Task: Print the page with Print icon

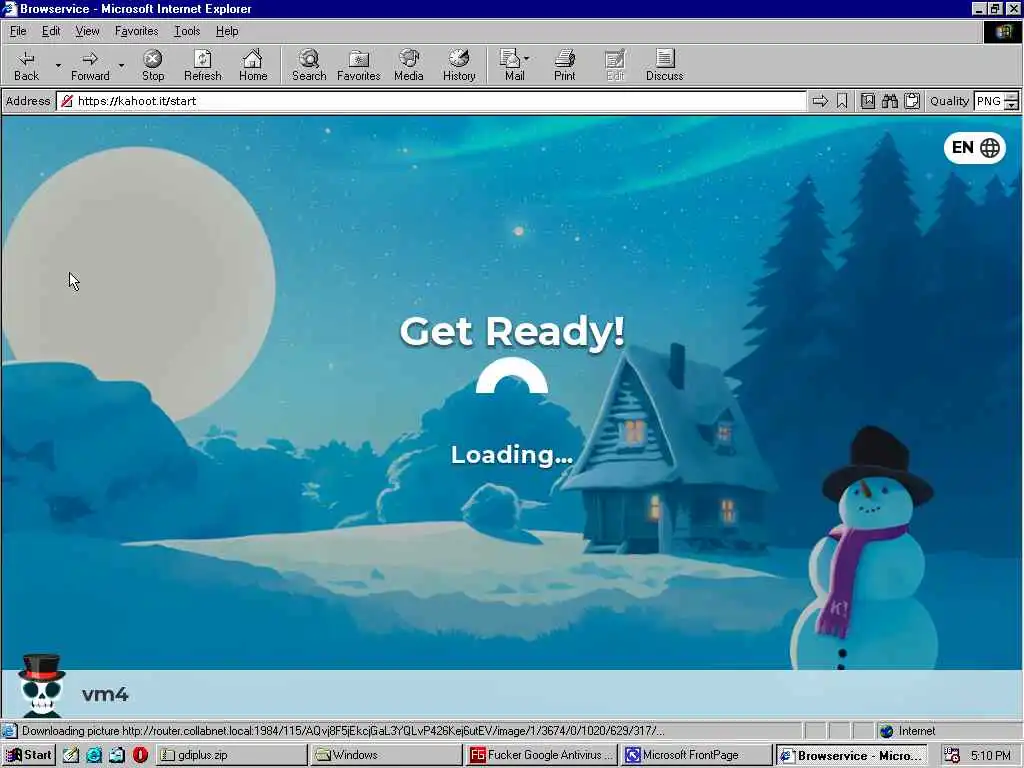Action: tap(565, 65)
